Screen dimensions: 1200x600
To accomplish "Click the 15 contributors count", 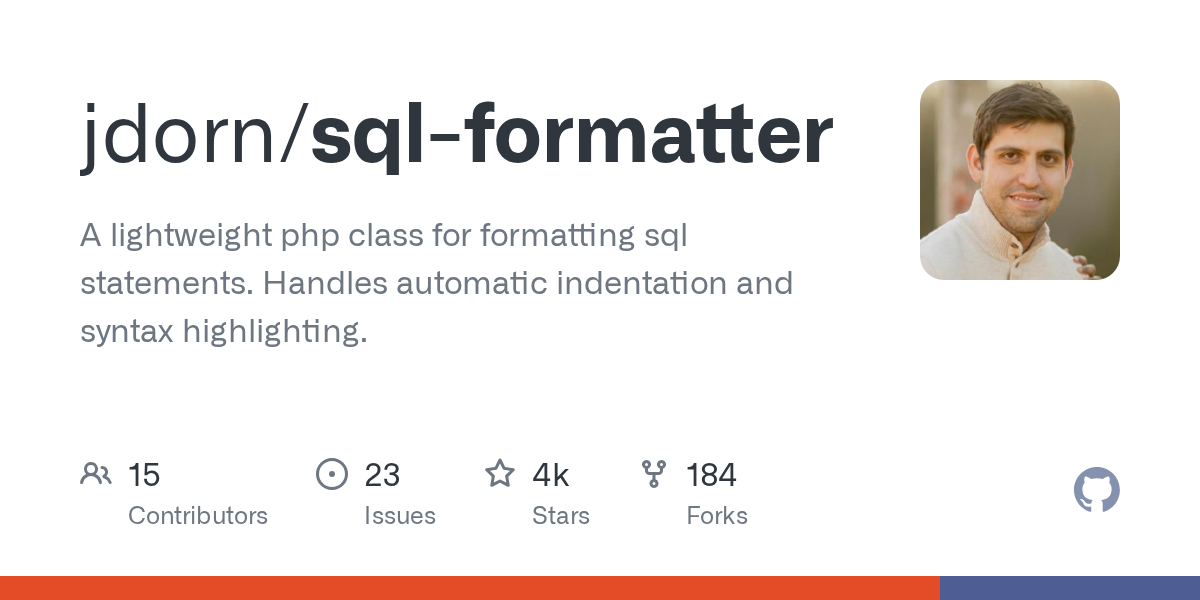I will [144, 475].
